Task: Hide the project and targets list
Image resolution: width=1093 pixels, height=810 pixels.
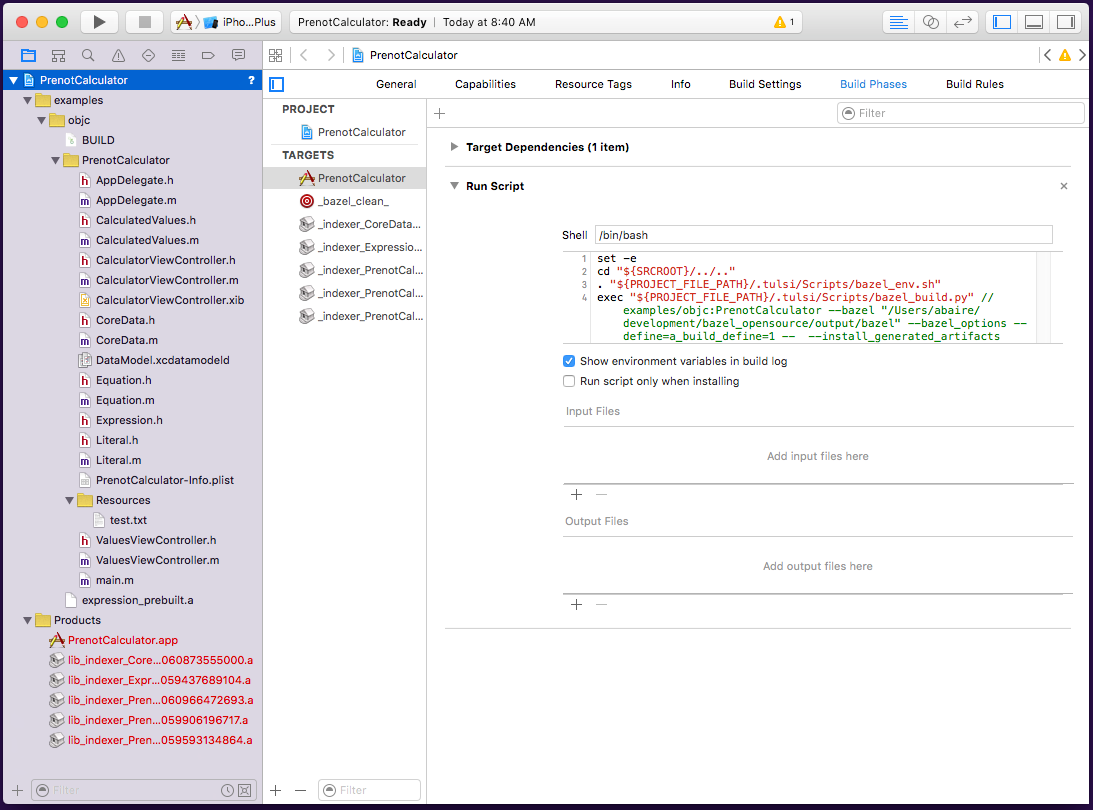Action: tap(277, 84)
